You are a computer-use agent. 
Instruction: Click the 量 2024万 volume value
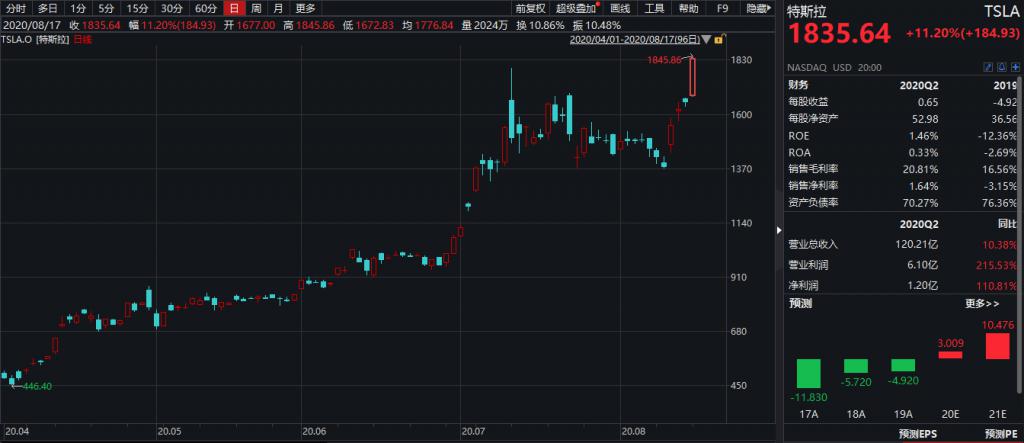(487, 25)
